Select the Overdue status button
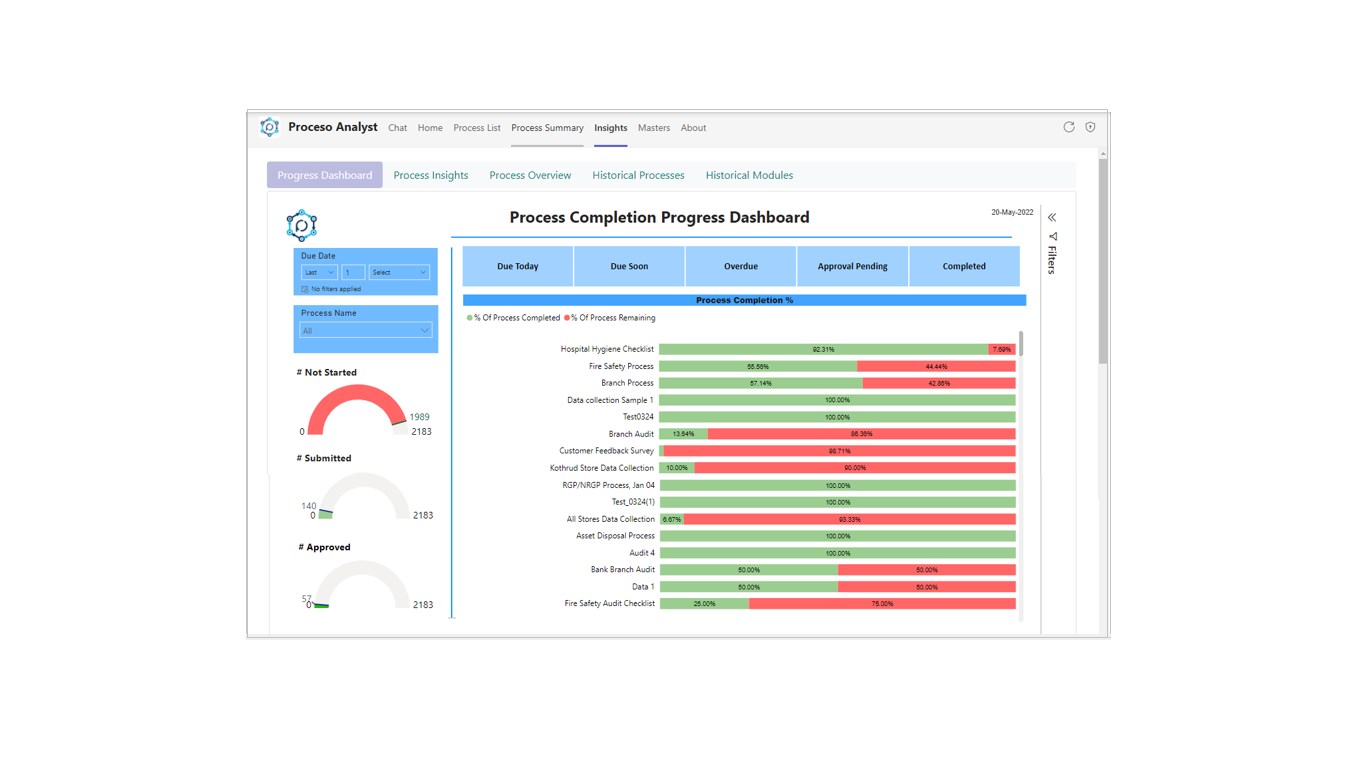Viewport: 1366px width, 768px height. click(x=741, y=266)
